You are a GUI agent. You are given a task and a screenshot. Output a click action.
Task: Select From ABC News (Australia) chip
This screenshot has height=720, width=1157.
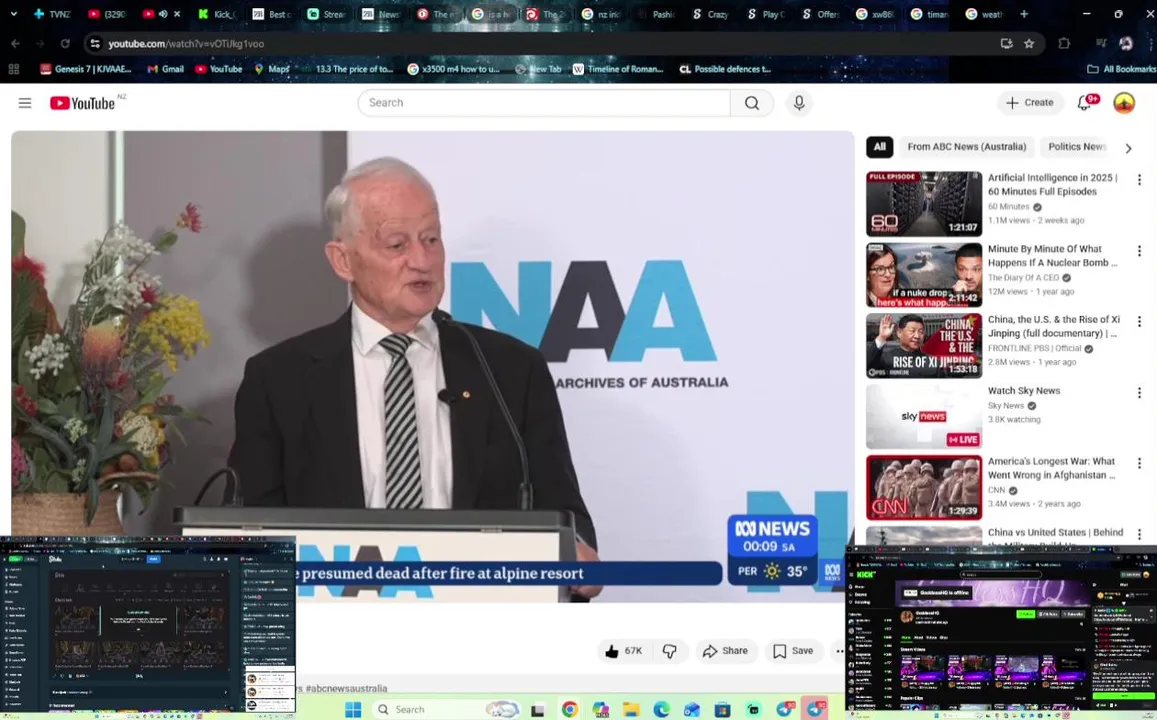pos(967,147)
